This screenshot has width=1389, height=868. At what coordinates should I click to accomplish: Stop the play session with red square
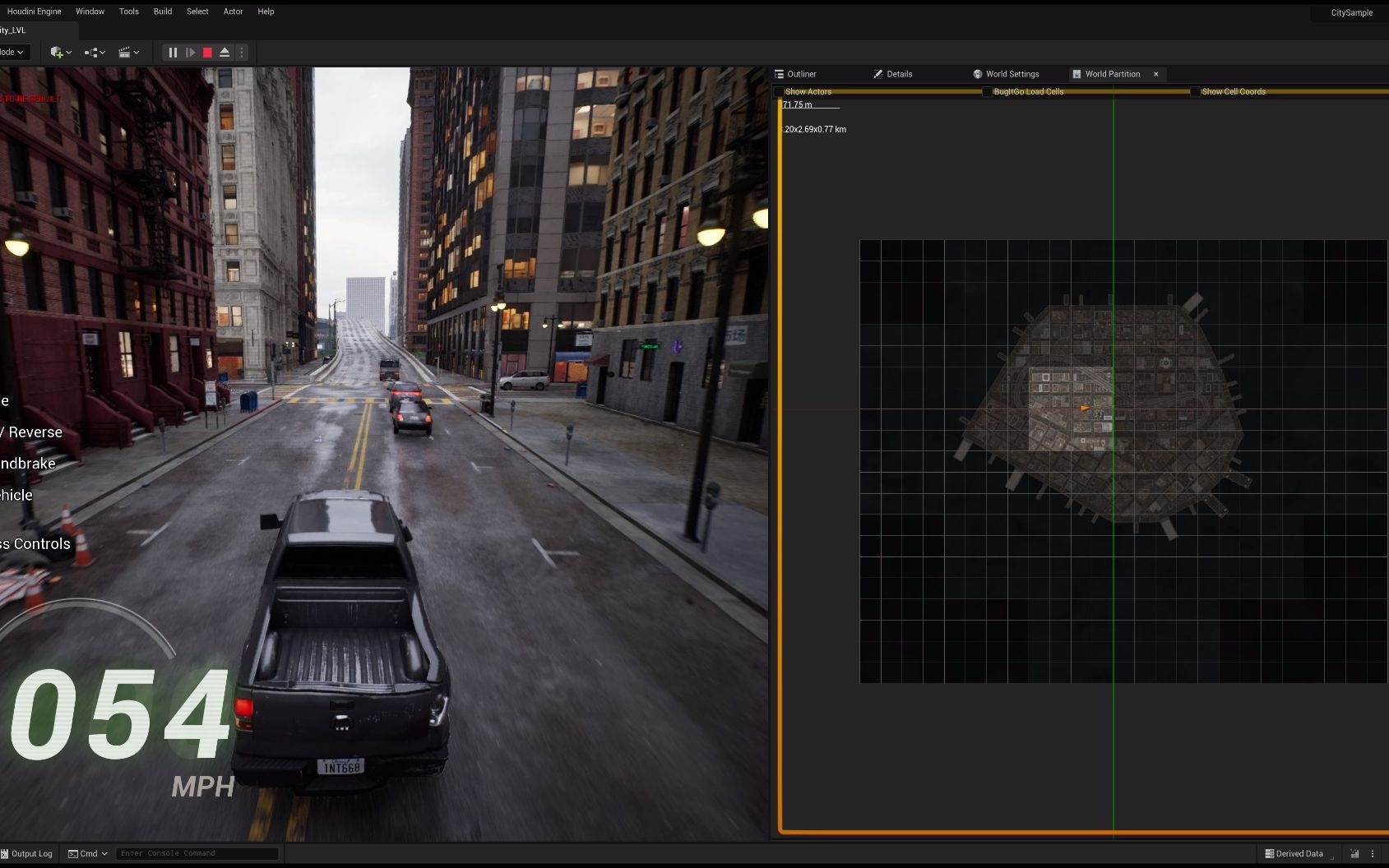207,53
